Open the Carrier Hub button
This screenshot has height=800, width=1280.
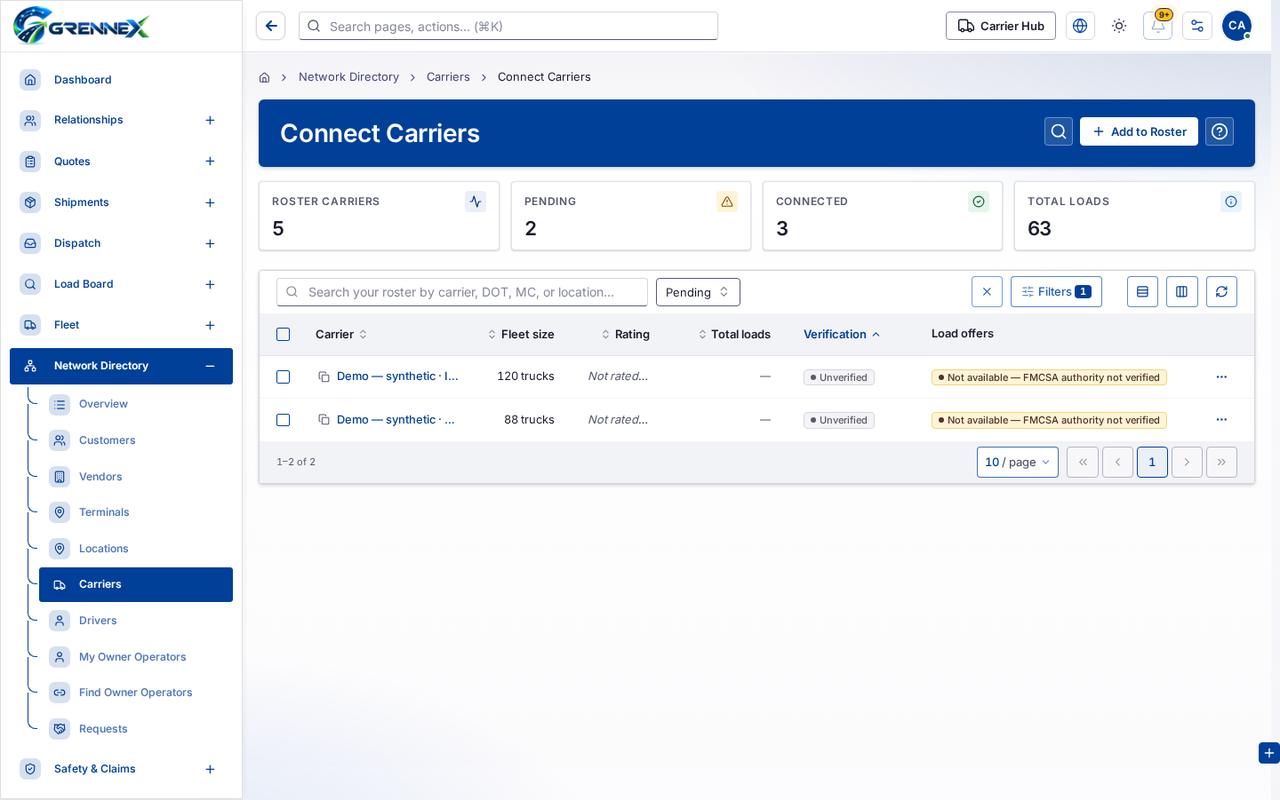[x=1000, y=26]
